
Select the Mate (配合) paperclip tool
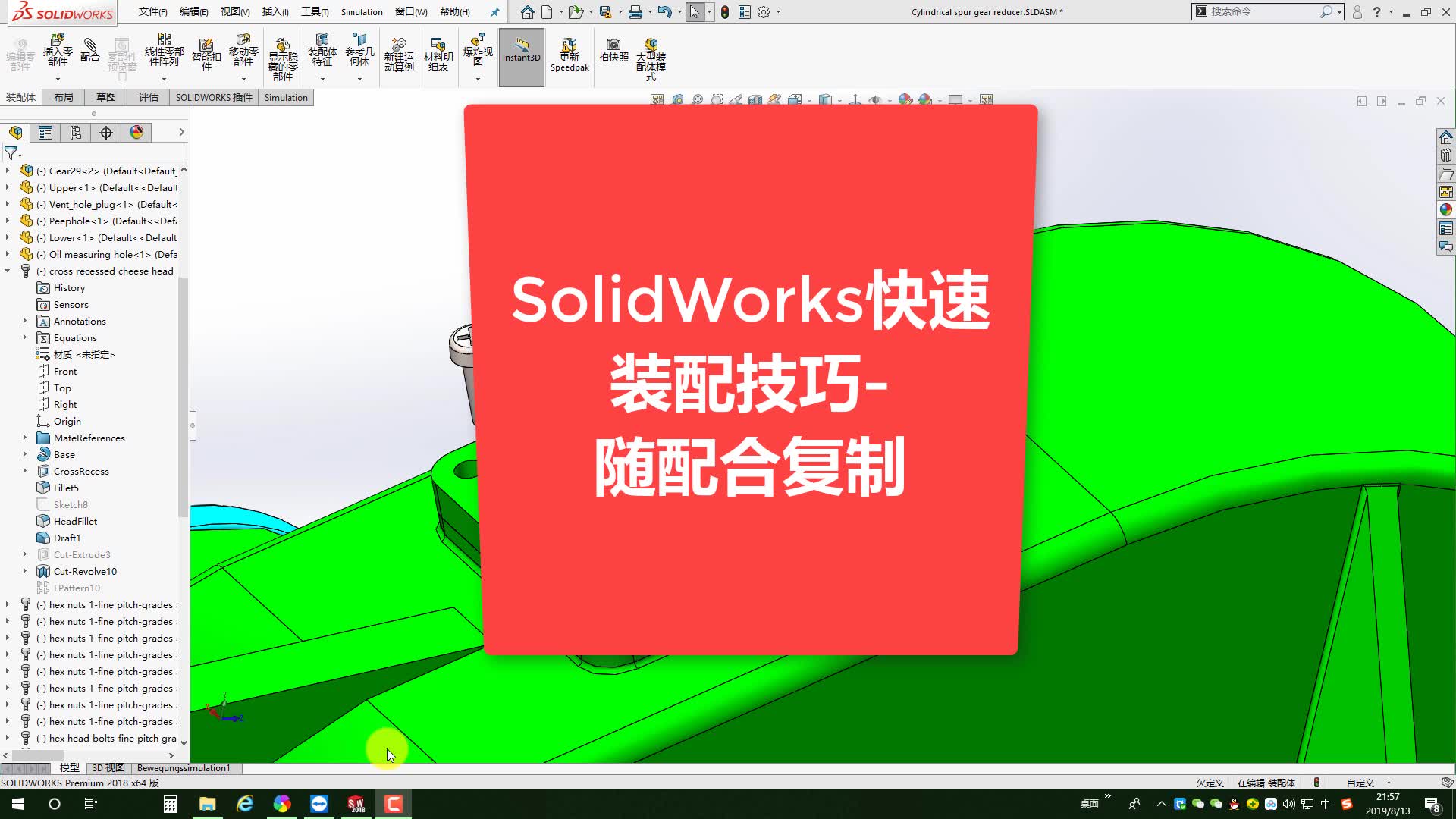pos(89,50)
